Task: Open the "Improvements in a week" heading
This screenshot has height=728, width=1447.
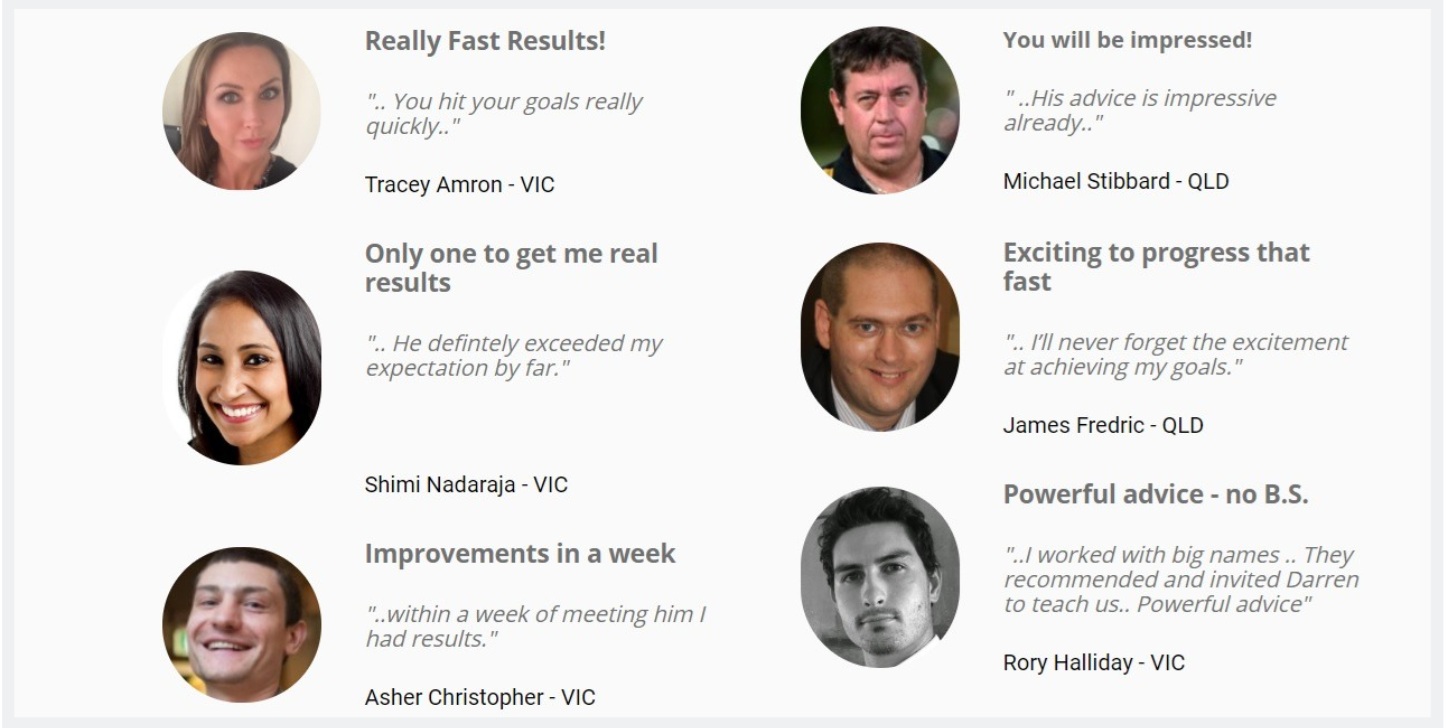Action: tap(520, 553)
